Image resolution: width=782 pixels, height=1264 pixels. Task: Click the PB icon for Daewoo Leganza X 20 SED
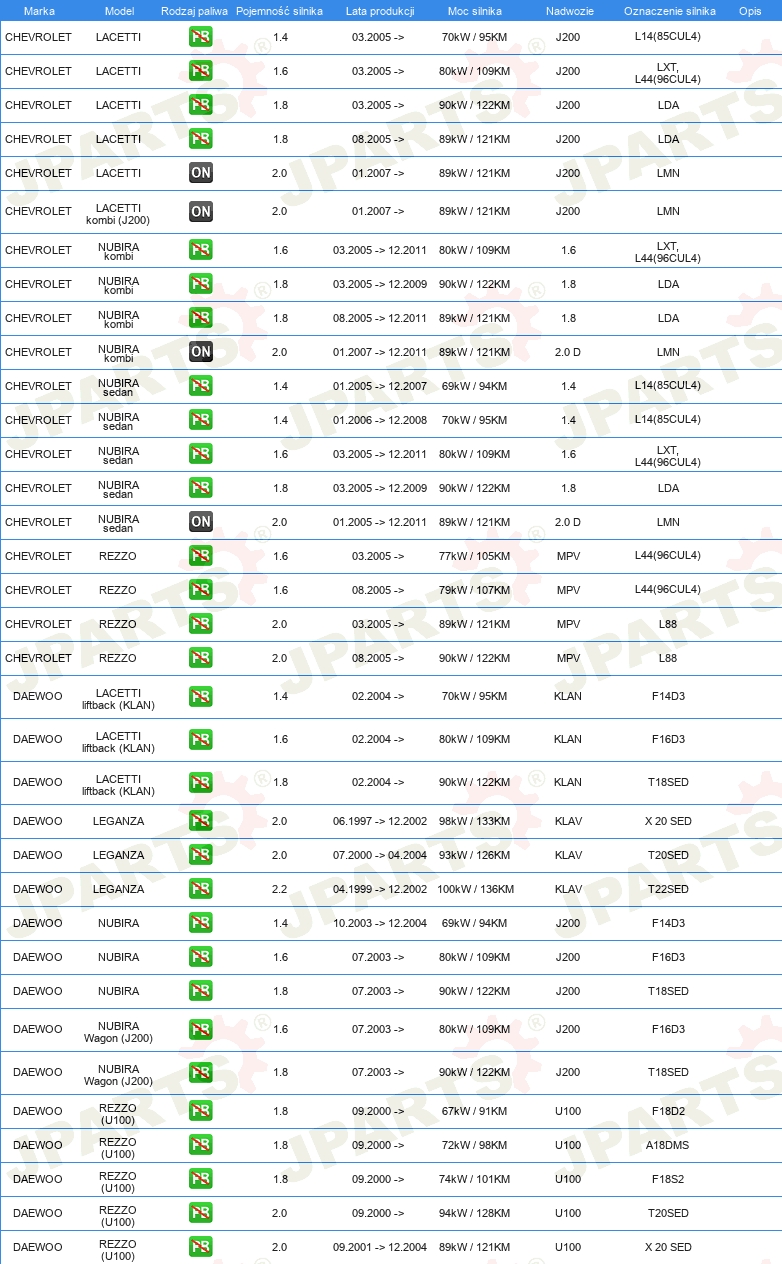201,821
